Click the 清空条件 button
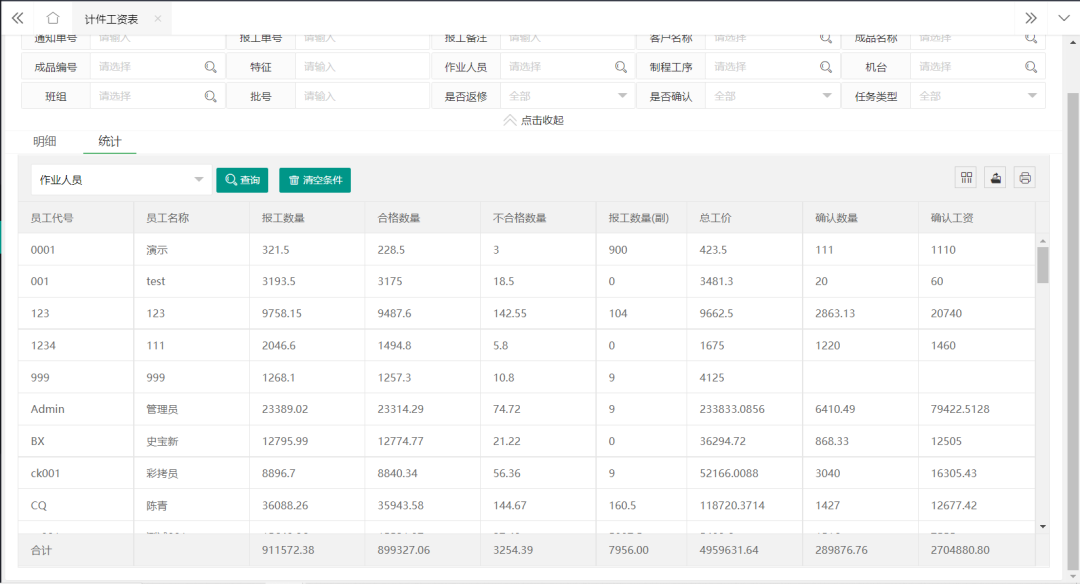1080x584 pixels. pyautogui.click(x=315, y=180)
